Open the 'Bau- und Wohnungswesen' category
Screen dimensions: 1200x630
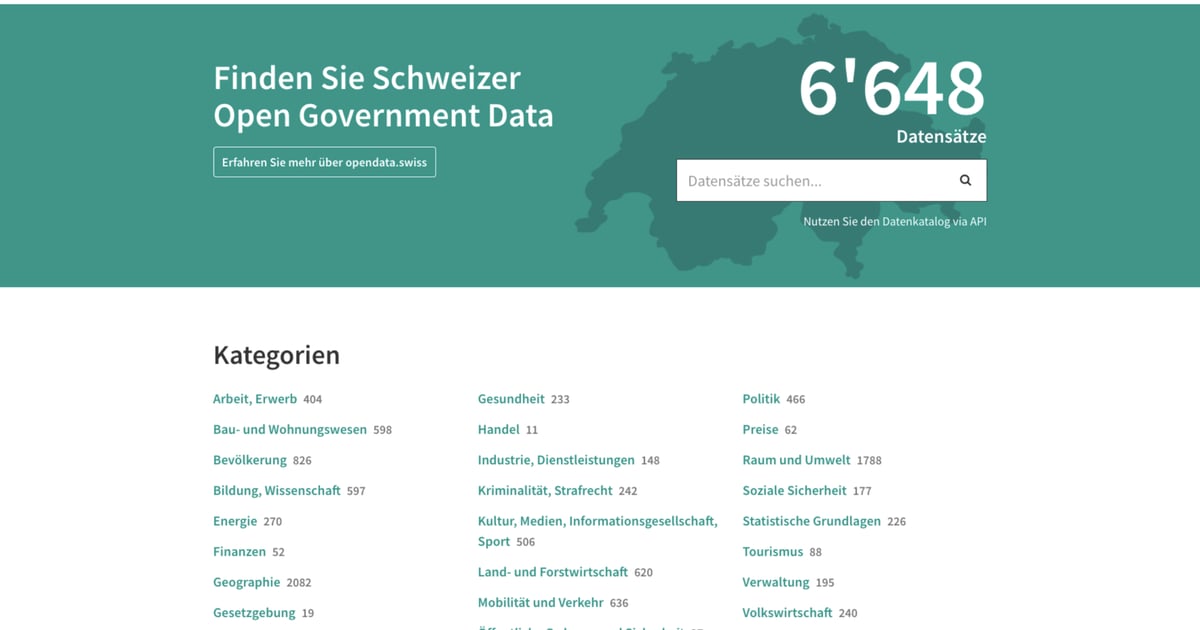click(290, 430)
